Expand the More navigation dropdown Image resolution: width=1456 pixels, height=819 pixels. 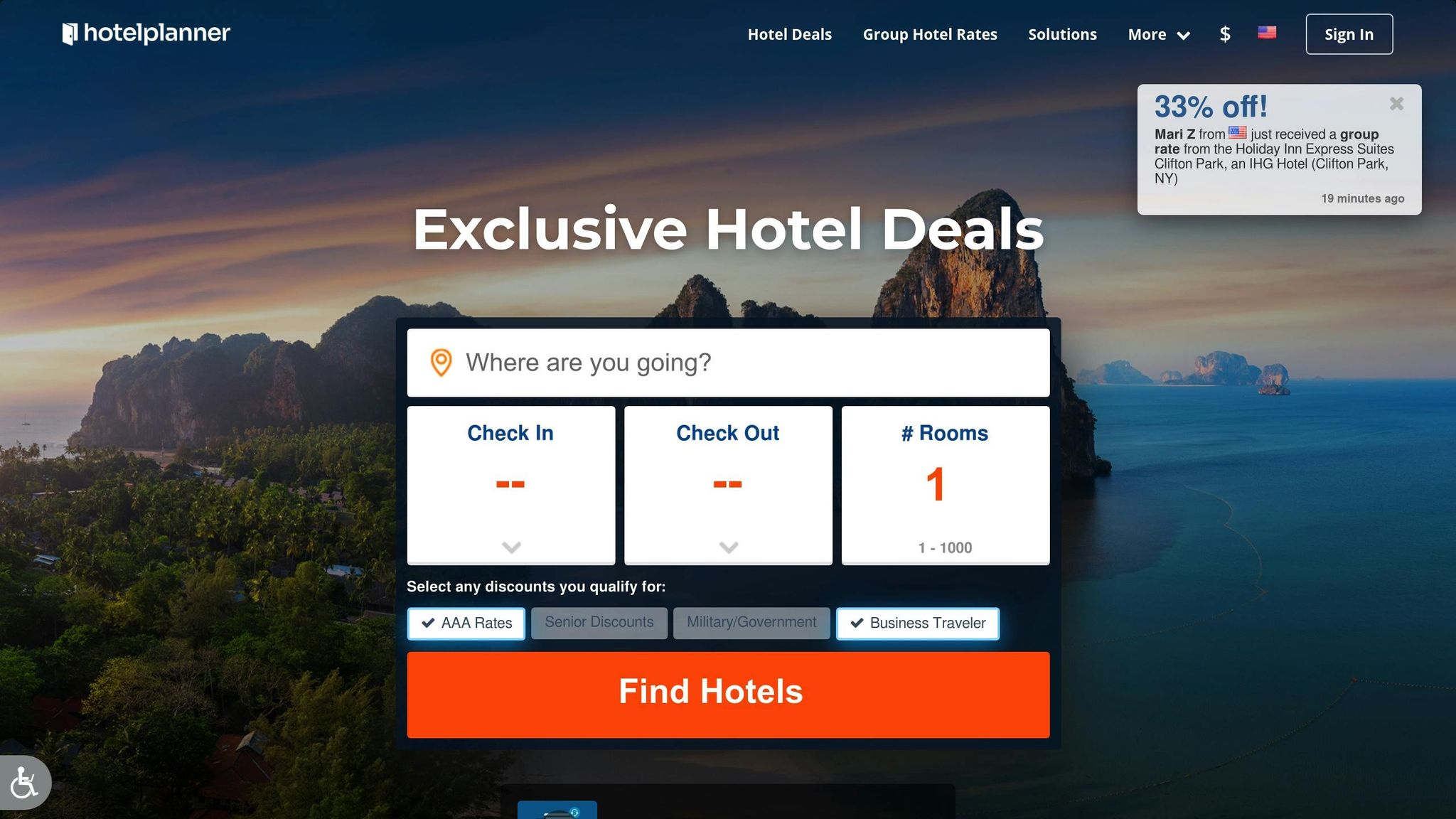coord(1159,34)
